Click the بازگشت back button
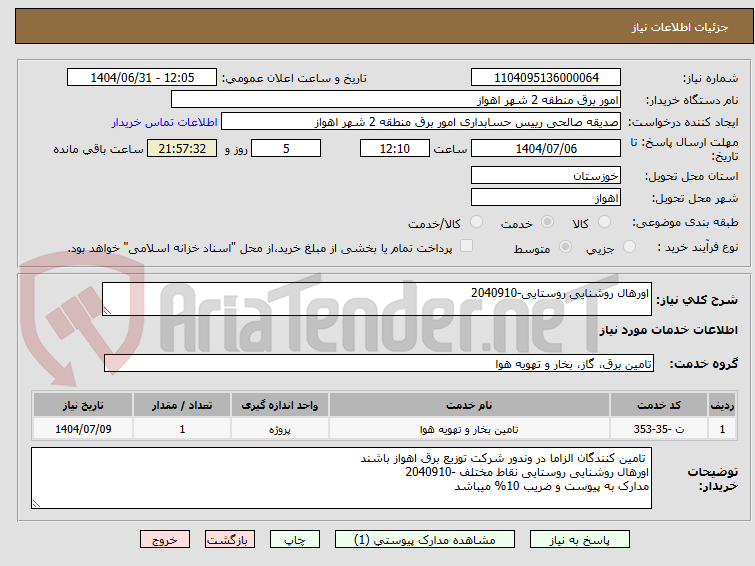755x566 pixels. pyautogui.click(x=230, y=540)
